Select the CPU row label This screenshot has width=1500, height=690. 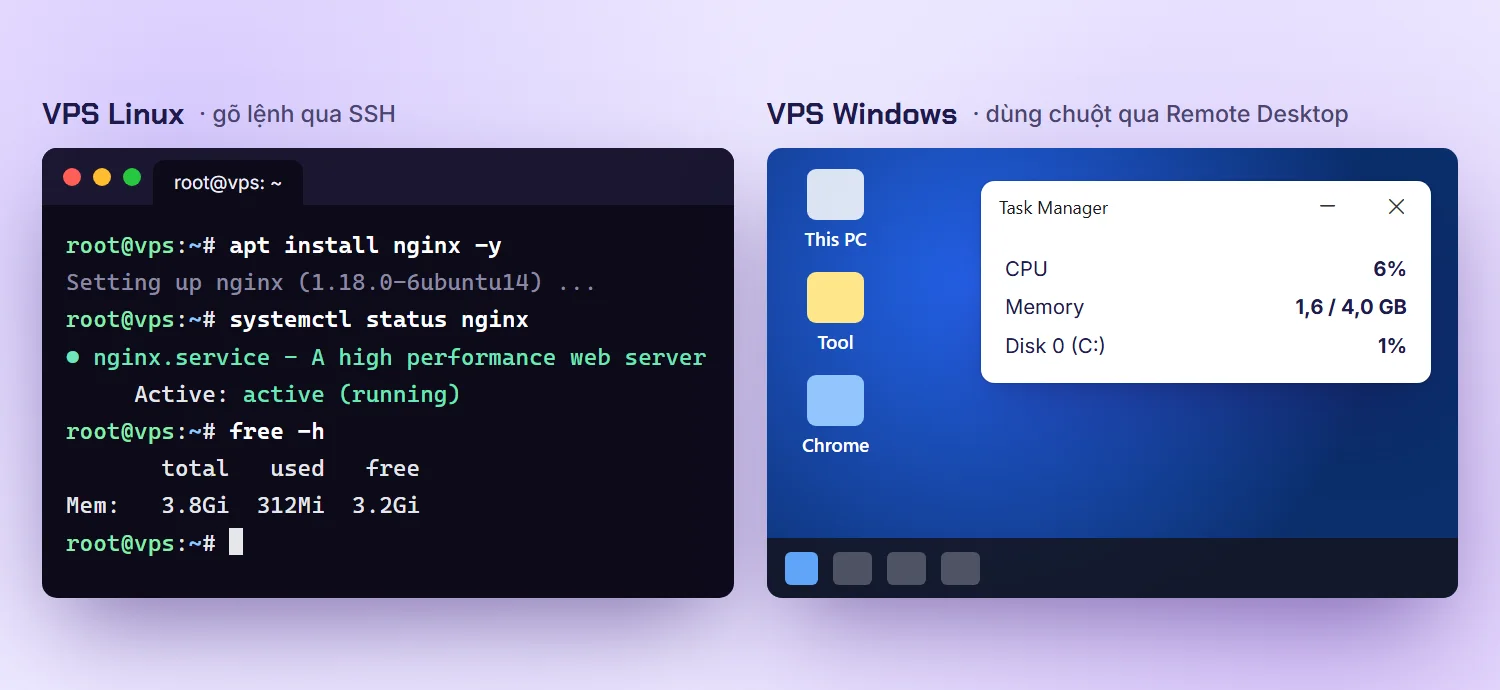coord(1026,269)
